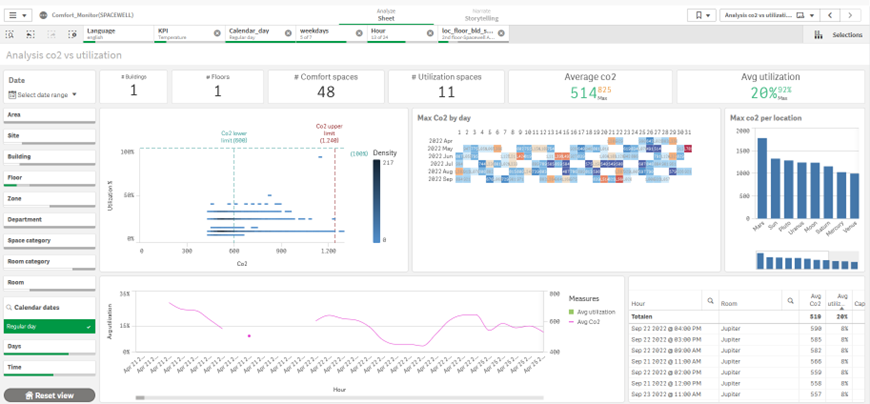
Task: Expand the Space category filter
Action: tap(49, 242)
